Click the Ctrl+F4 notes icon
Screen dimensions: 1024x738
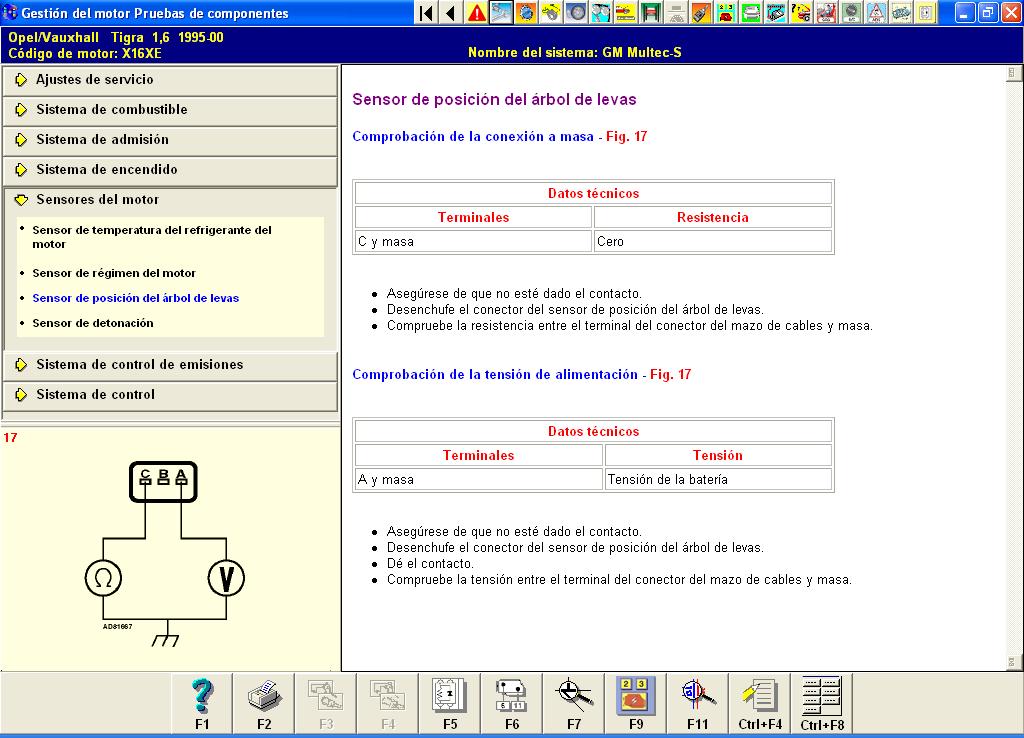click(760, 703)
